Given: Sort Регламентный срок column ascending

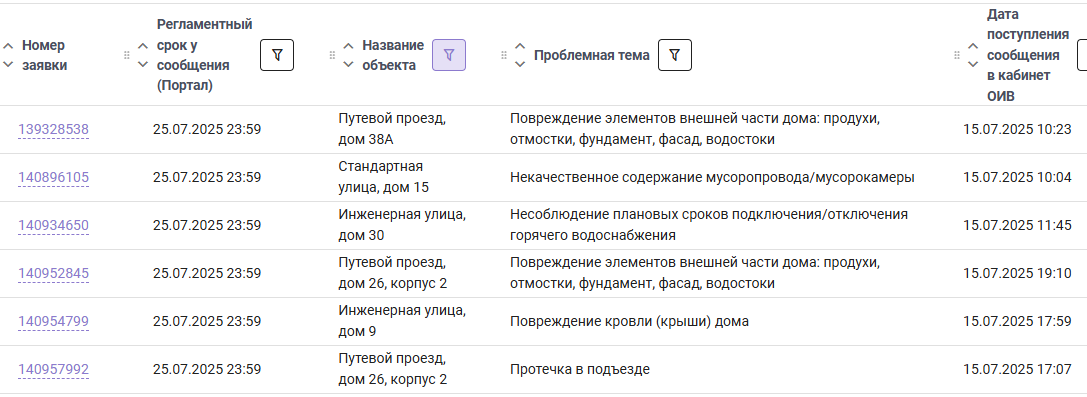Looking at the screenshot, I should 143,46.
